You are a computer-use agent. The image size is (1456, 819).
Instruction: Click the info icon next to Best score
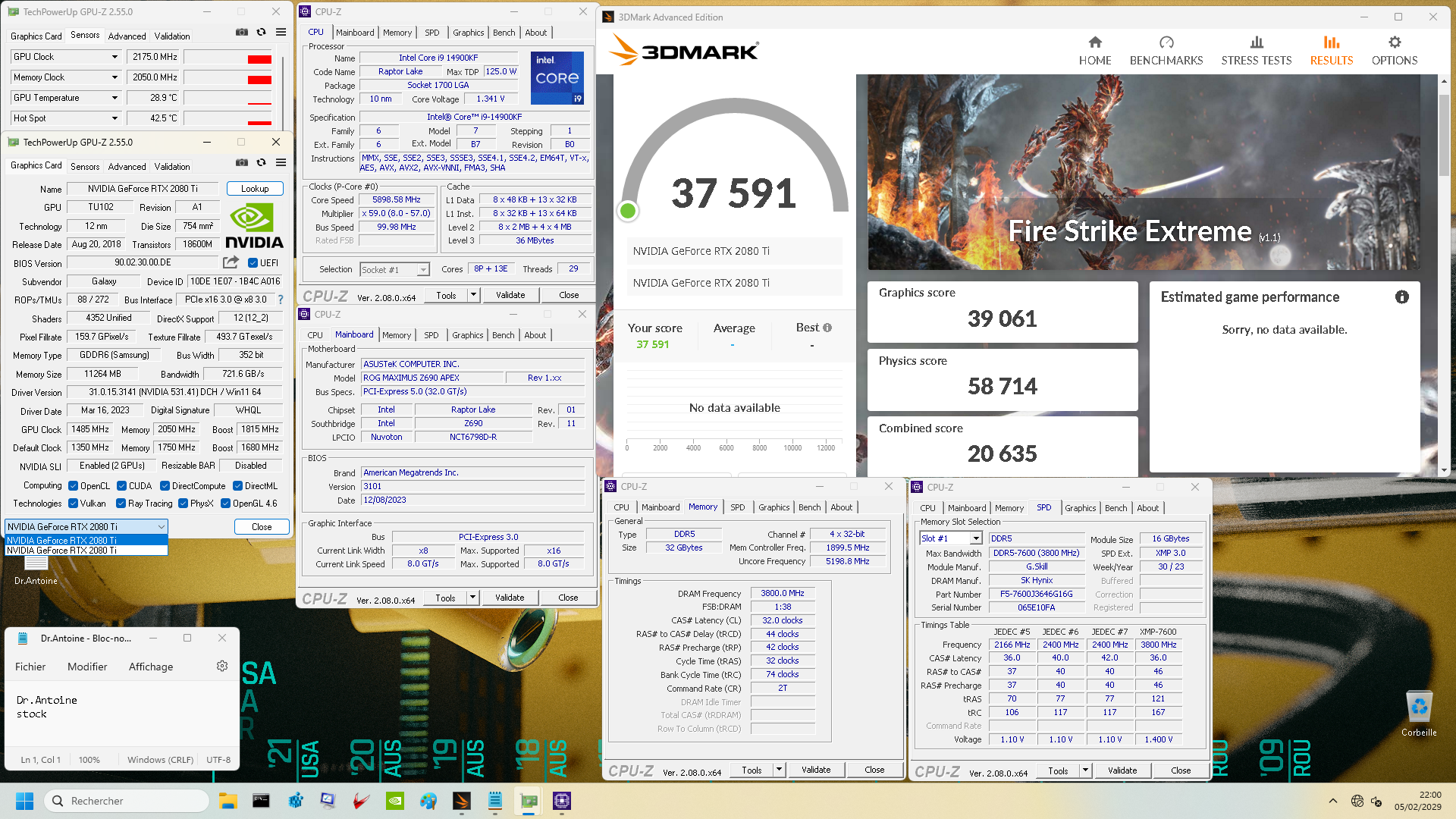click(827, 328)
